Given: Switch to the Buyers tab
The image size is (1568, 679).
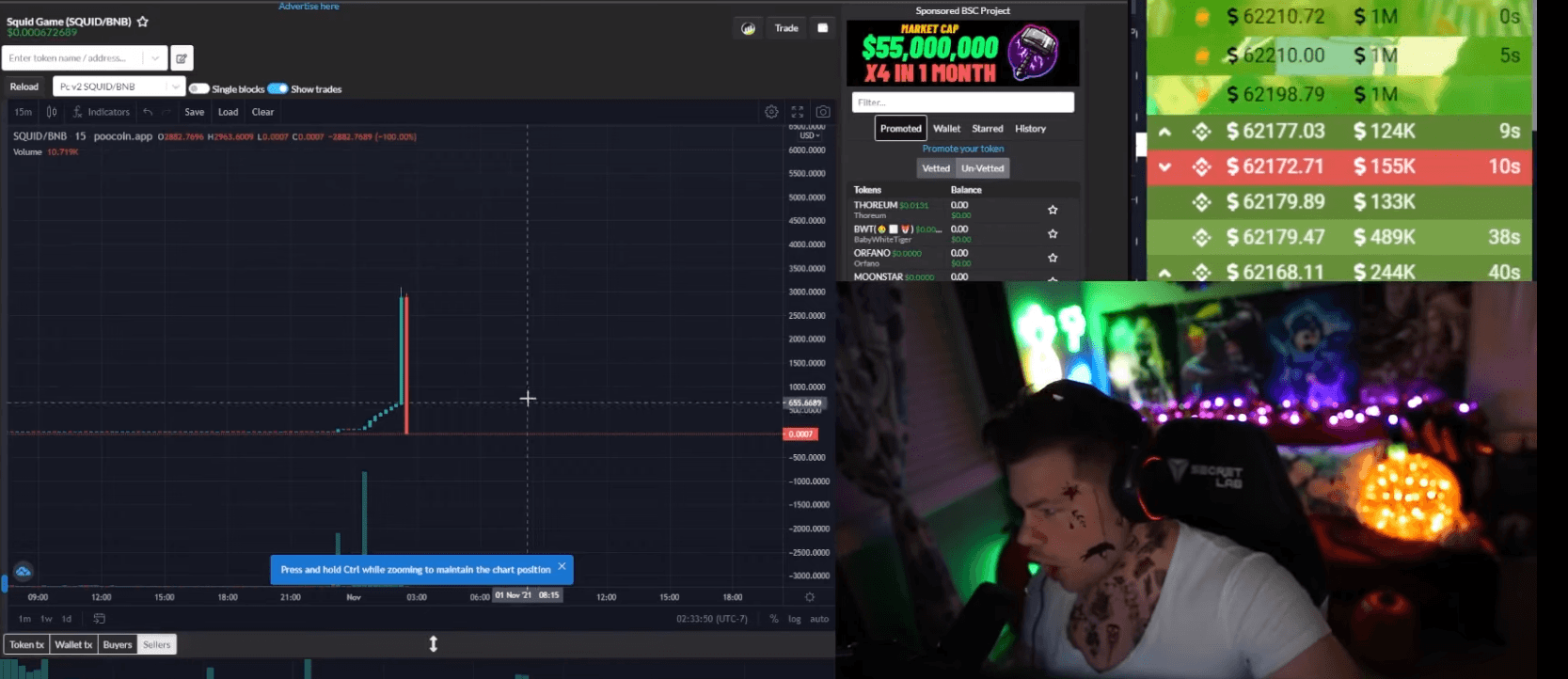Looking at the screenshot, I should tap(118, 644).
